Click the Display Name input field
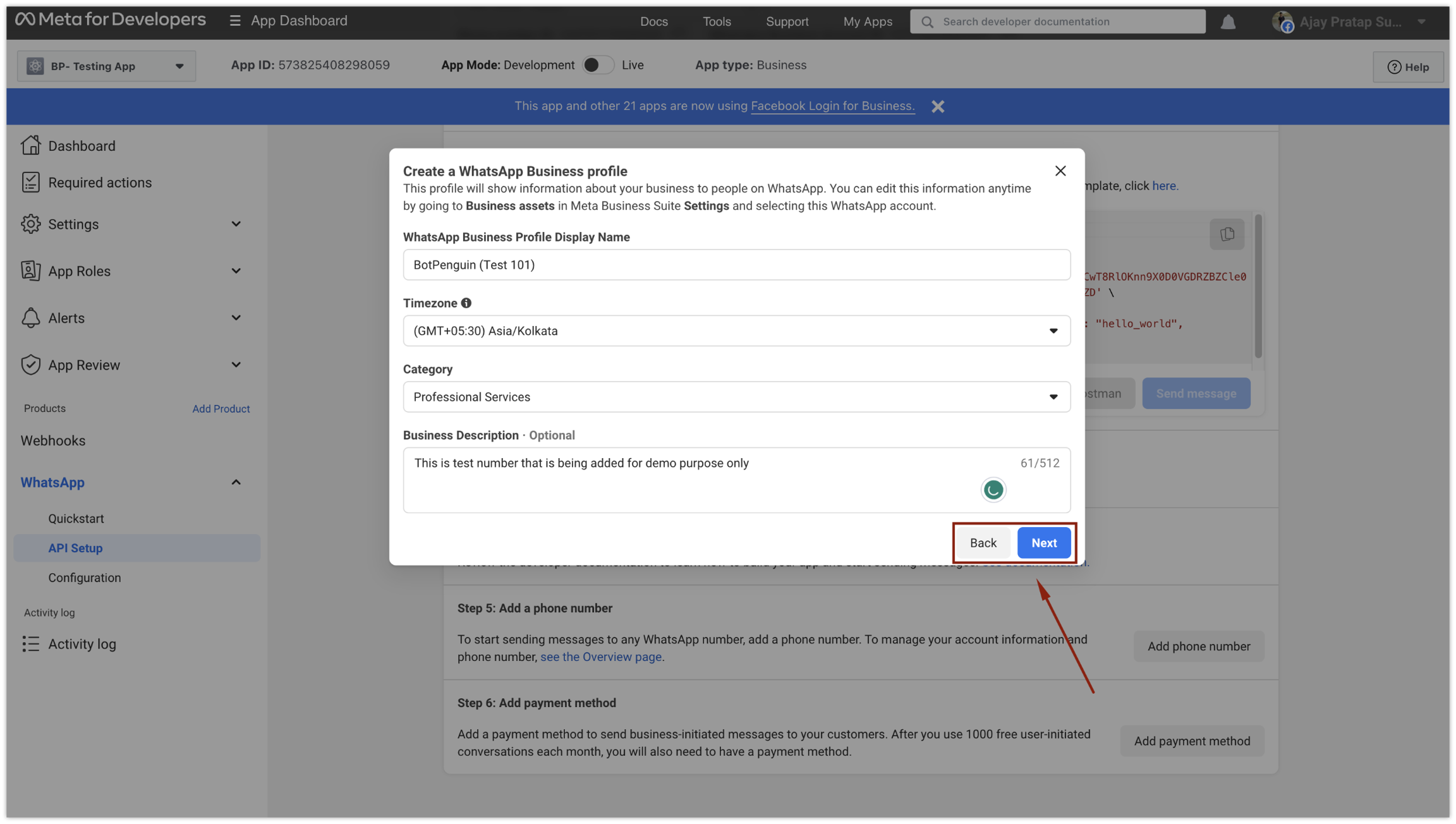 [736, 265]
